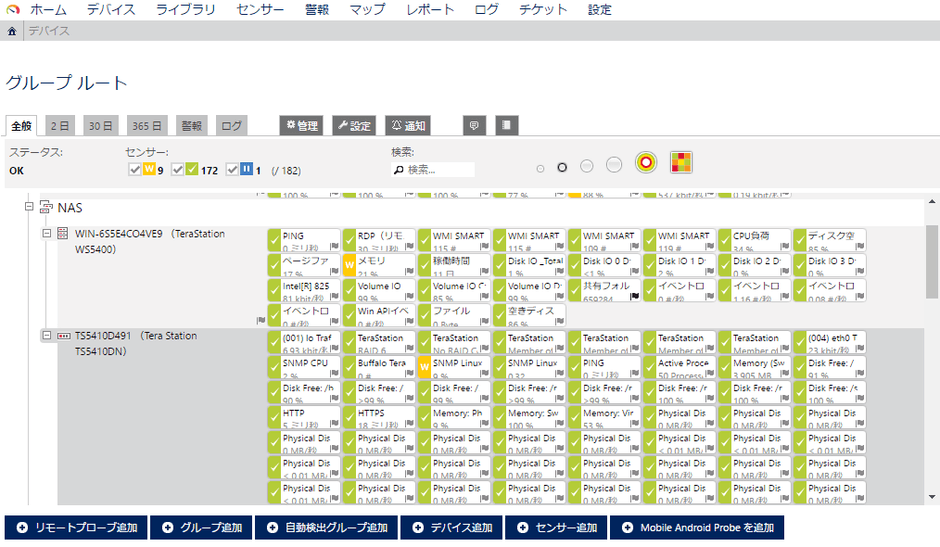
Task: Click the WIN-6S5E4CO4VE9 server device icon
Action: click(x=62, y=234)
